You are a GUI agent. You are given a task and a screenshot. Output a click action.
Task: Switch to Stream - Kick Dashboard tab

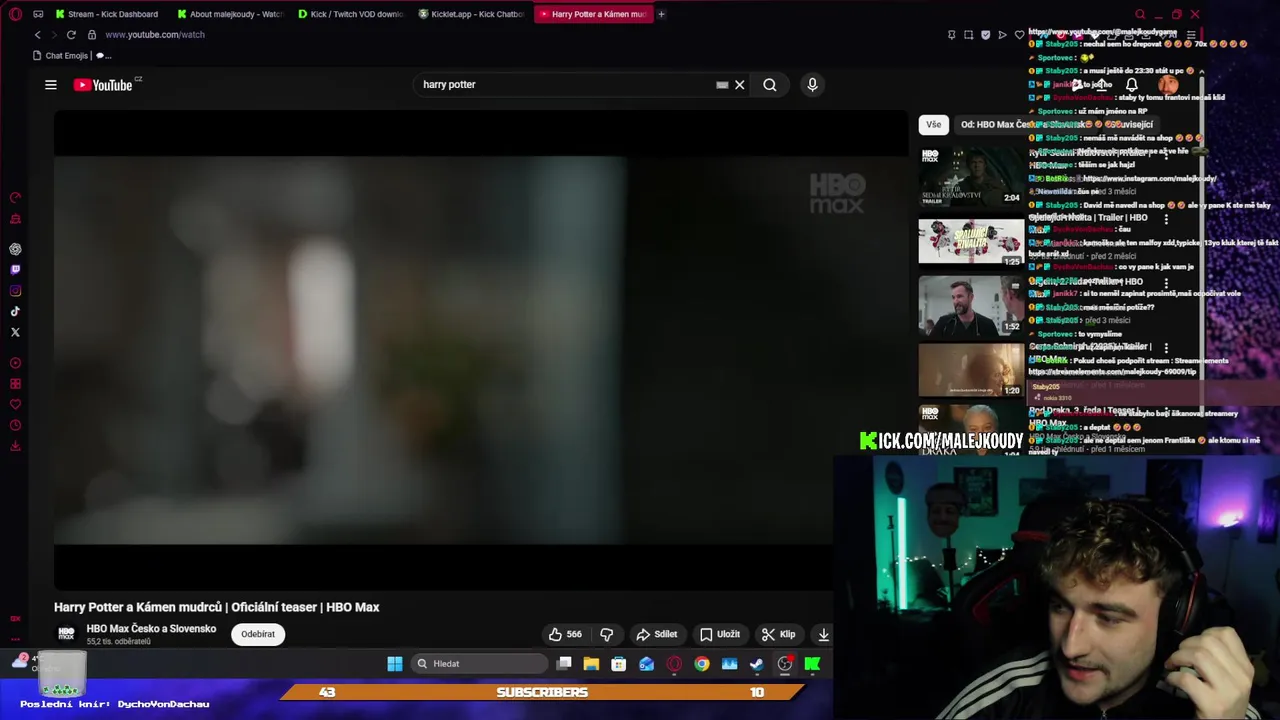coord(108,14)
